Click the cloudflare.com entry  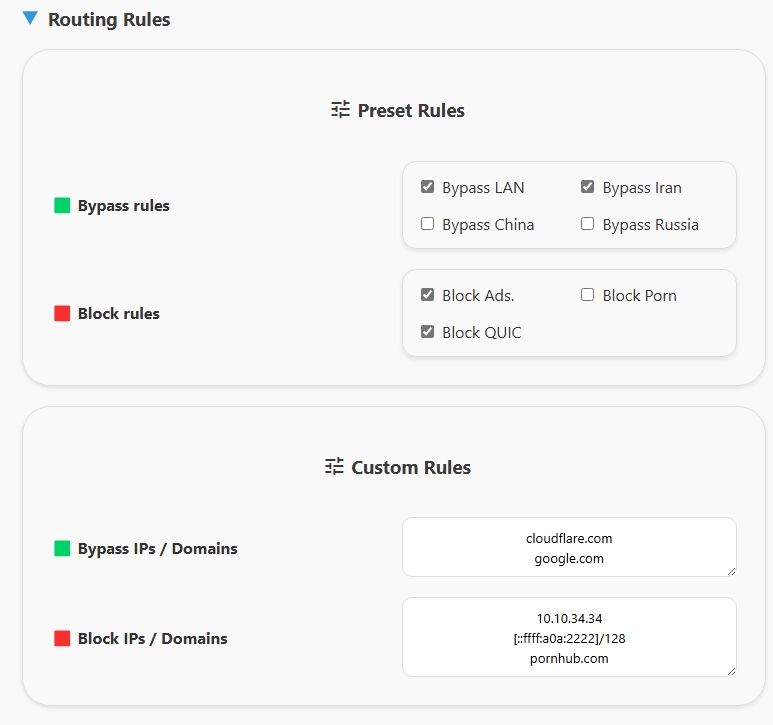[569, 538]
